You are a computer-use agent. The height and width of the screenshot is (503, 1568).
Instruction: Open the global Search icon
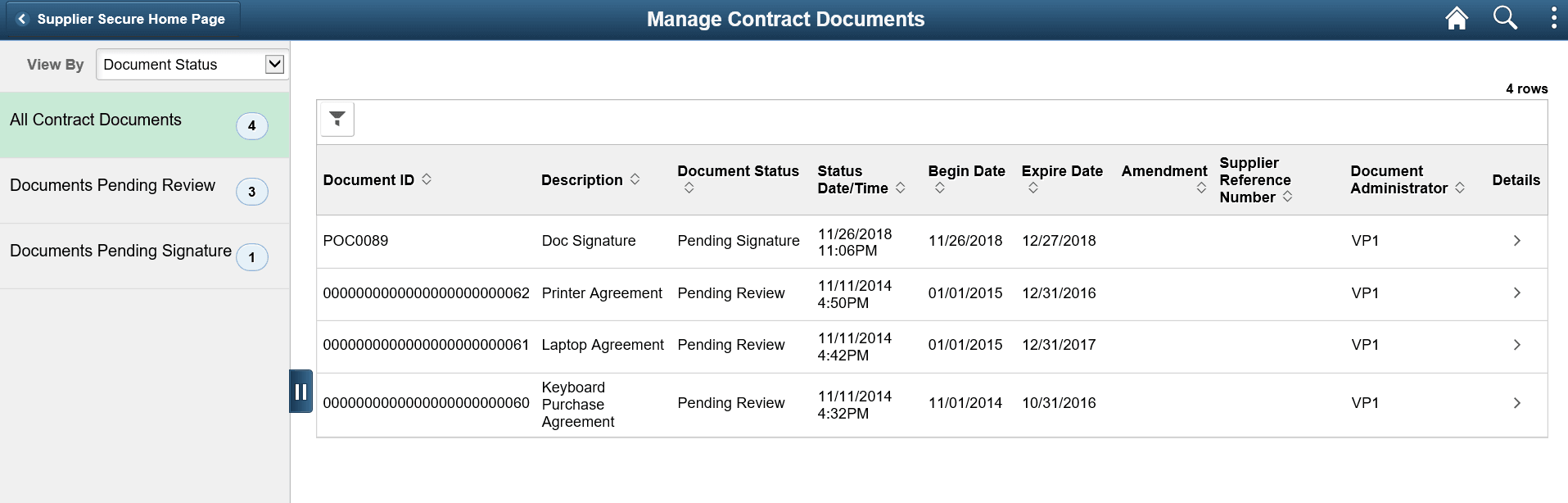[x=1505, y=17]
